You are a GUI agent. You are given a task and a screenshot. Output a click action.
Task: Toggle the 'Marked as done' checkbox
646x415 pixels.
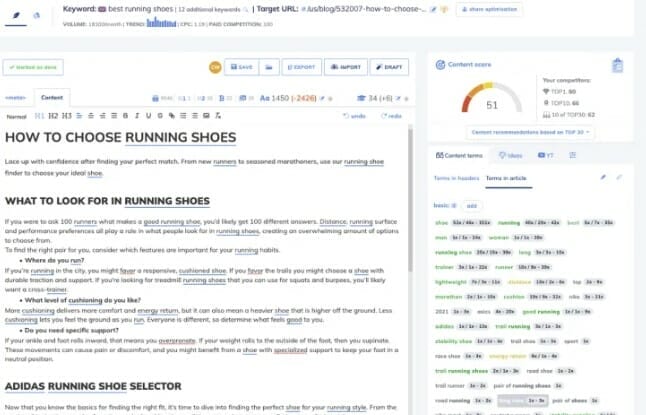(x=33, y=67)
